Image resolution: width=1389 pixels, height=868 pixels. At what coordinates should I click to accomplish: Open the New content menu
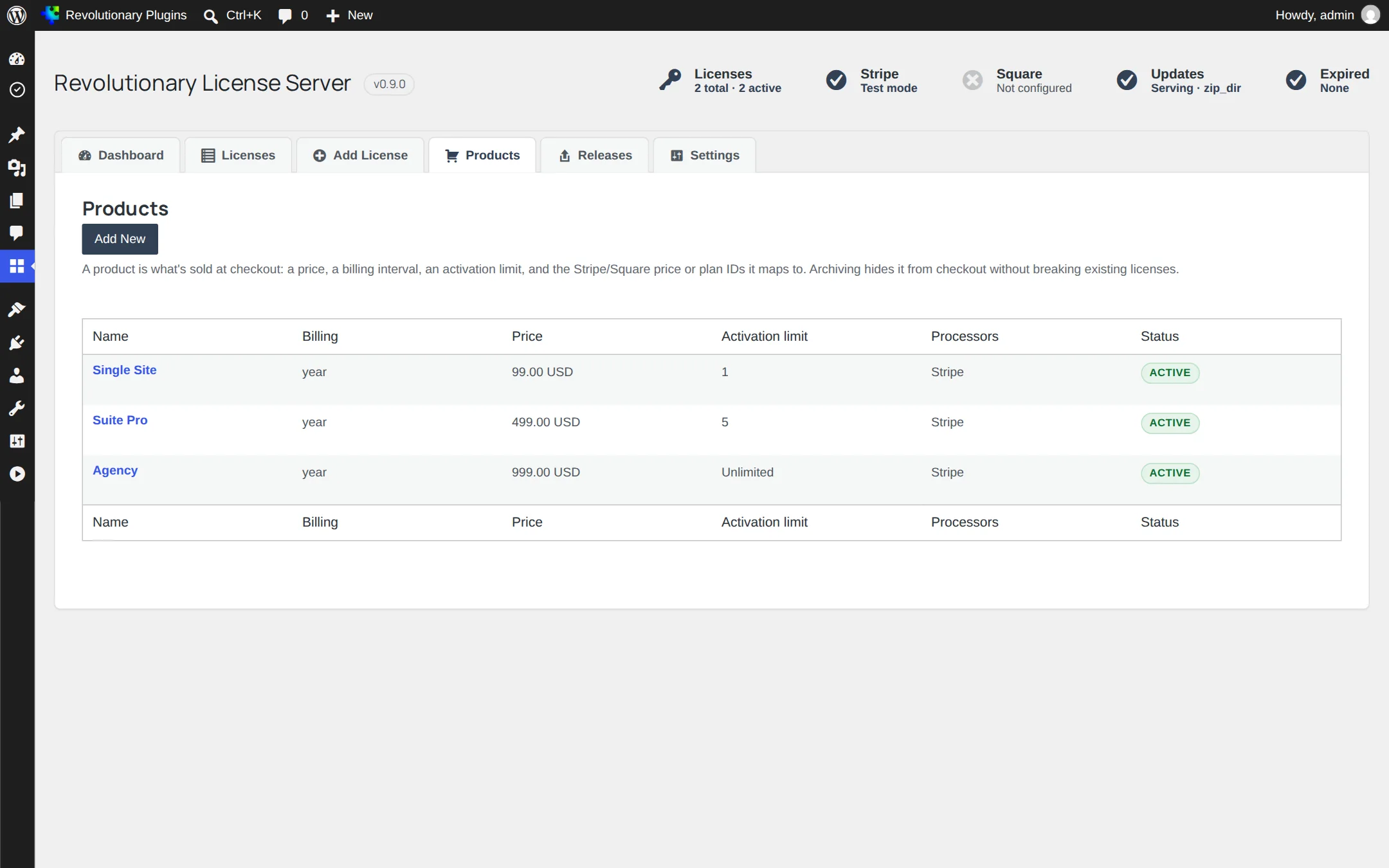click(x=350, y=15)
